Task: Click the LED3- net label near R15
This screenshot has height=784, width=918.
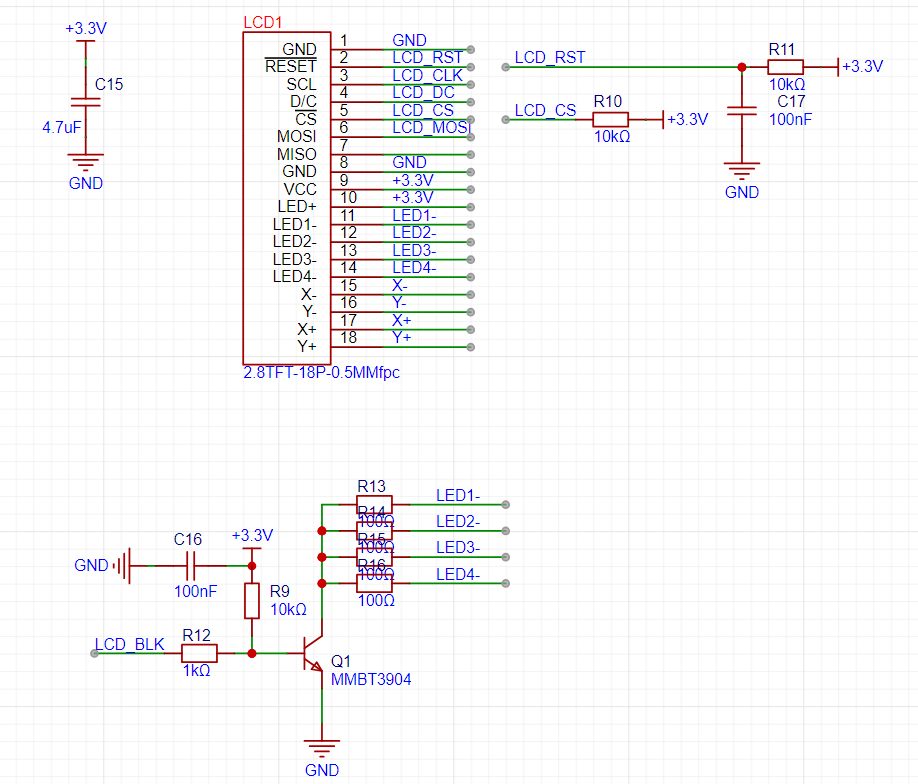Action: pyautogui.click(x=458, y=547)
